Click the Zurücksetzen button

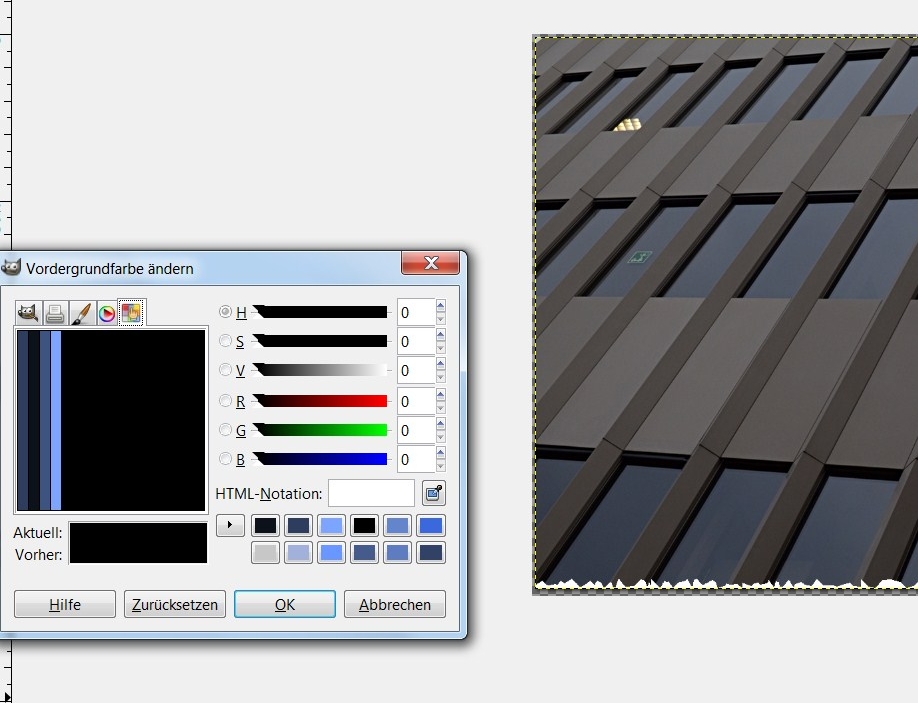pyautogui.click(x=174, y=604)
